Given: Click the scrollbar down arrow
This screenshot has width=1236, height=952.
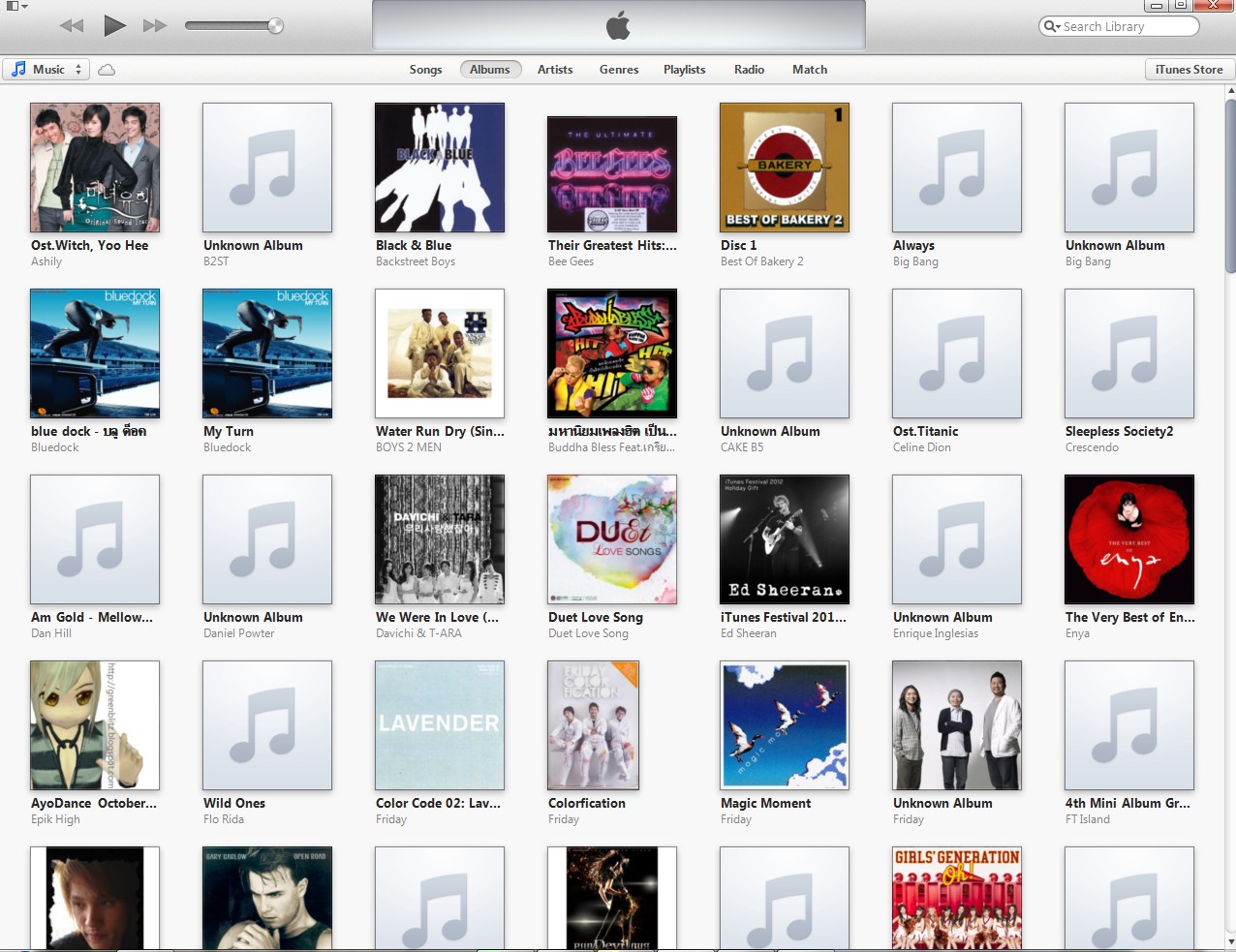Looking at the screenshot, I should [1230, 941].
